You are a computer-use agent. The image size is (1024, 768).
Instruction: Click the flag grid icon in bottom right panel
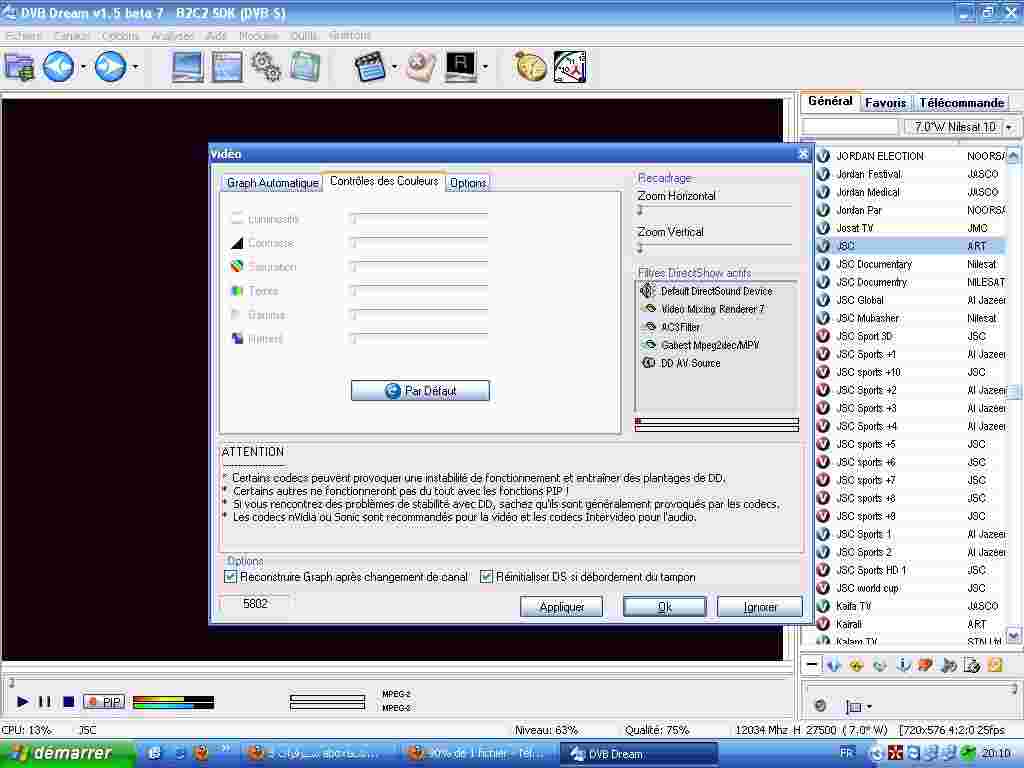tap(854, 706)
